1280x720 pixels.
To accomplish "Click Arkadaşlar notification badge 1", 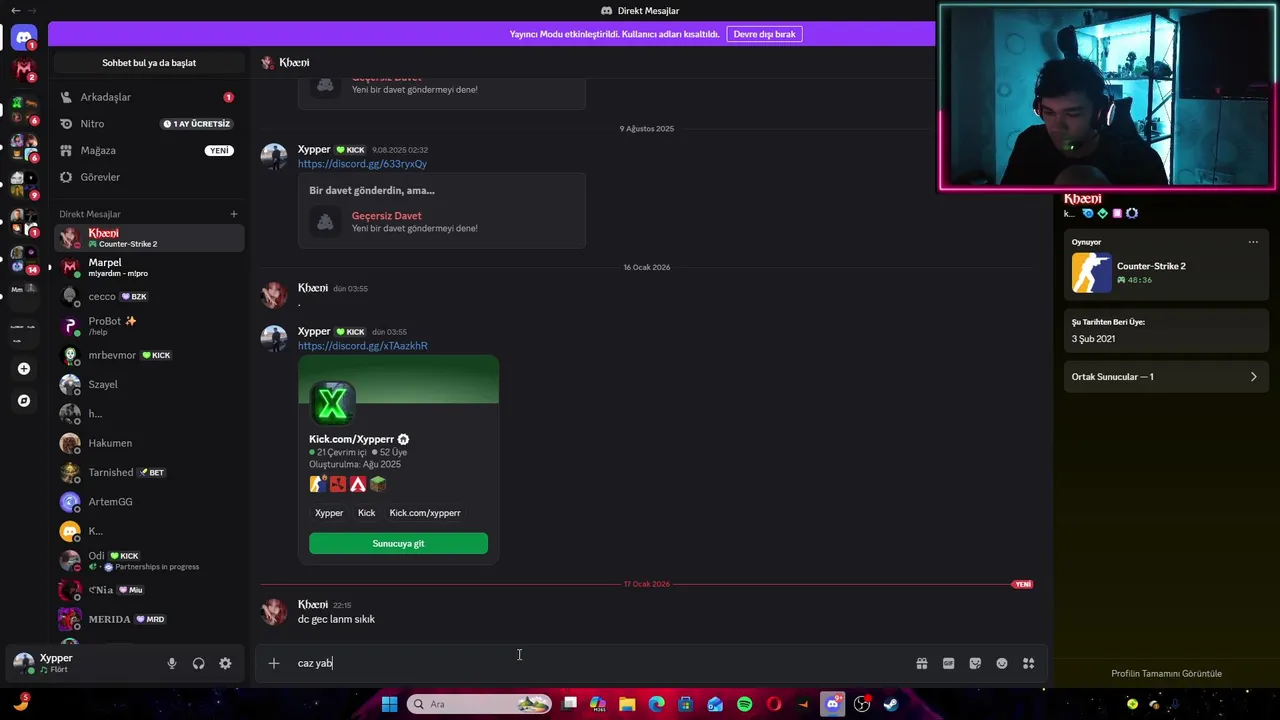I will [228, 97].
